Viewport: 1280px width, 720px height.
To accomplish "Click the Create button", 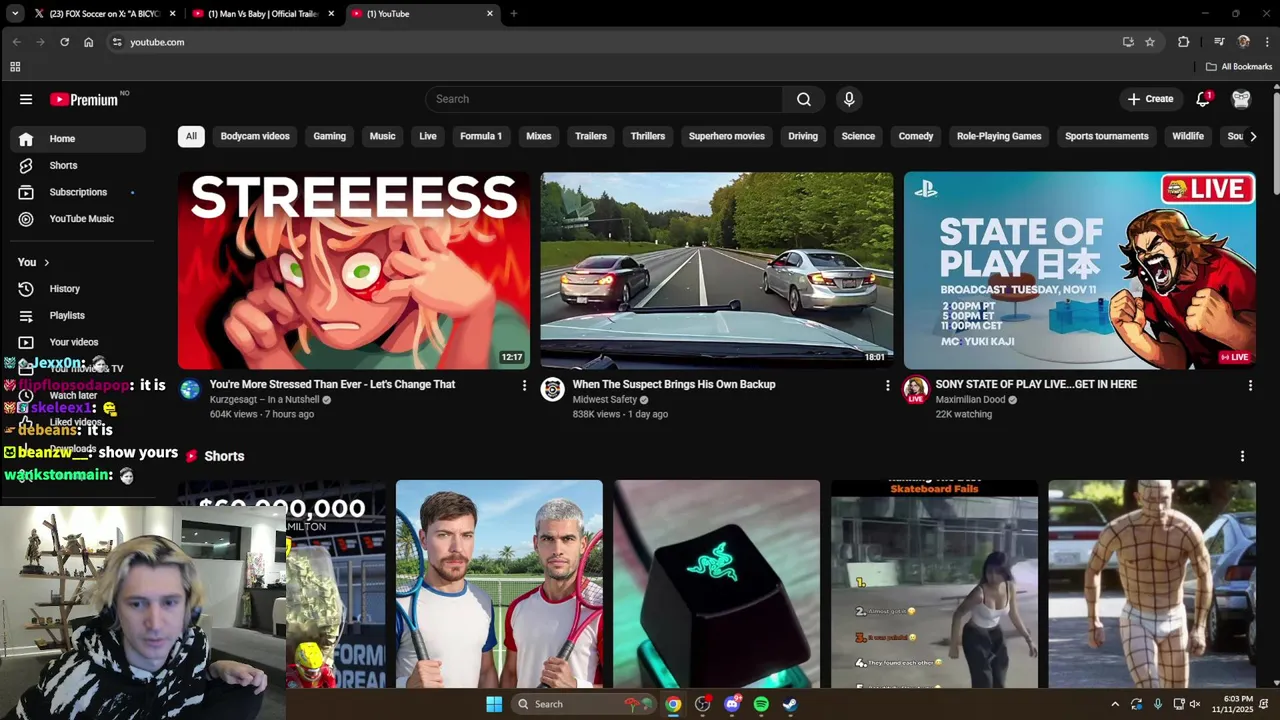I will [1150, 99].
